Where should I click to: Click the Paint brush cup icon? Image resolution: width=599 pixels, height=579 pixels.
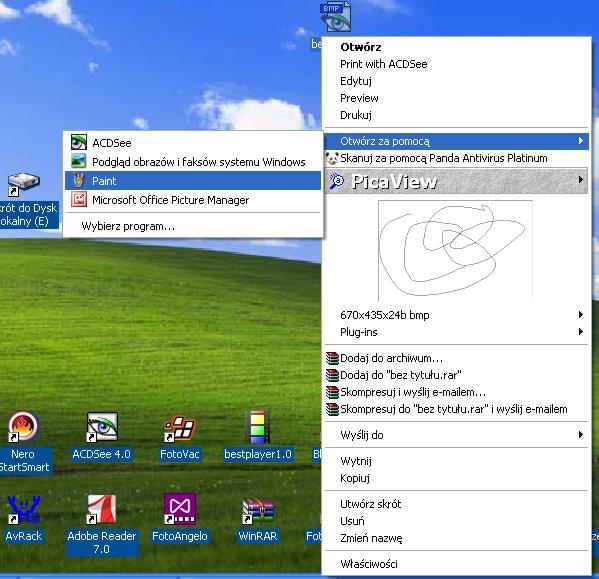click(79, 180)
